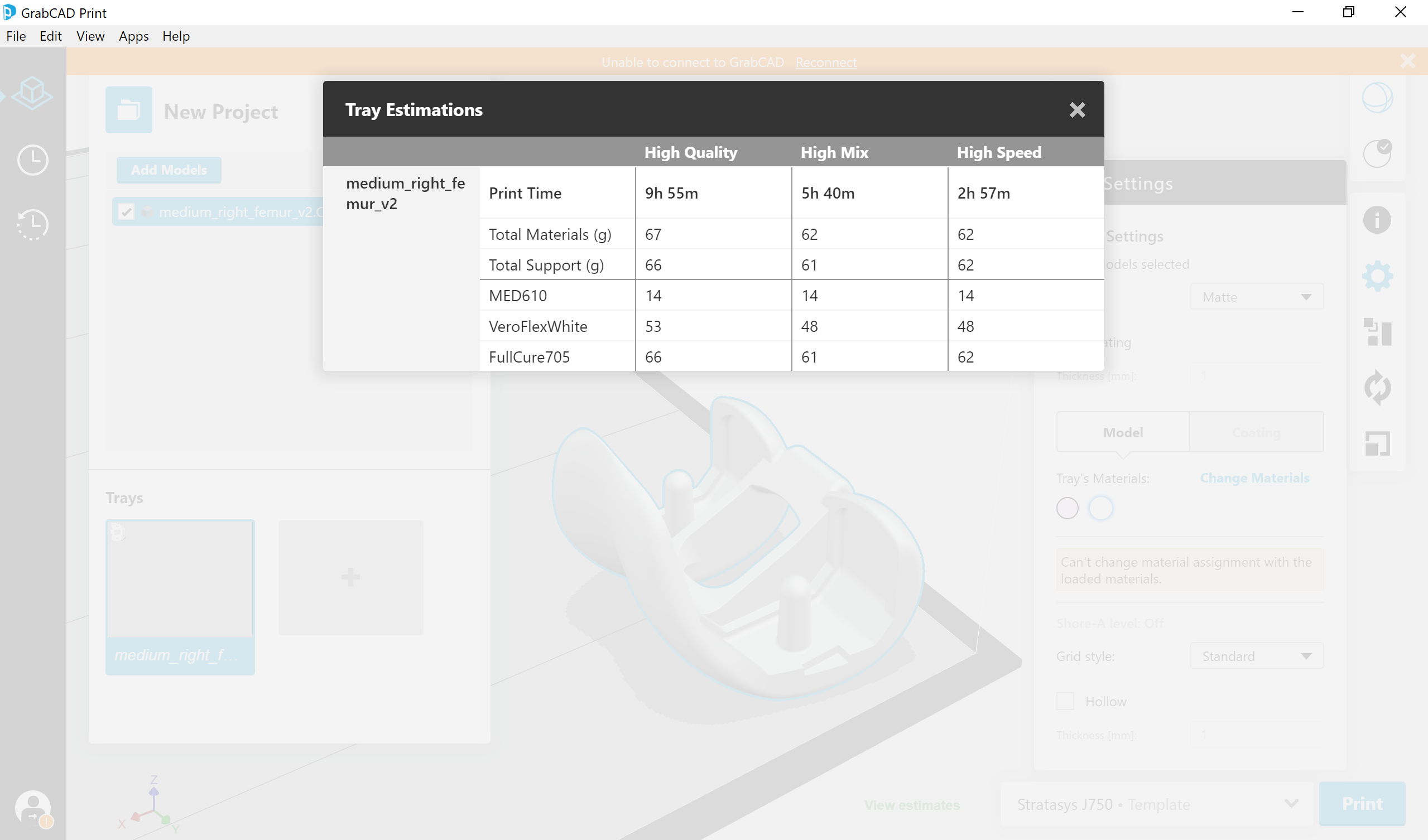Open the Print Settings gear icon

click(1378, 277)
